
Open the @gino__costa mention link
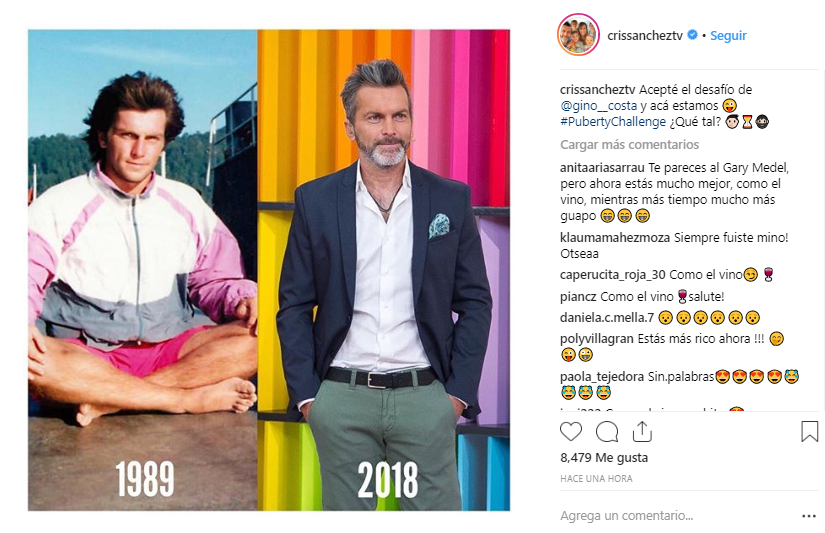coord(598,106)
